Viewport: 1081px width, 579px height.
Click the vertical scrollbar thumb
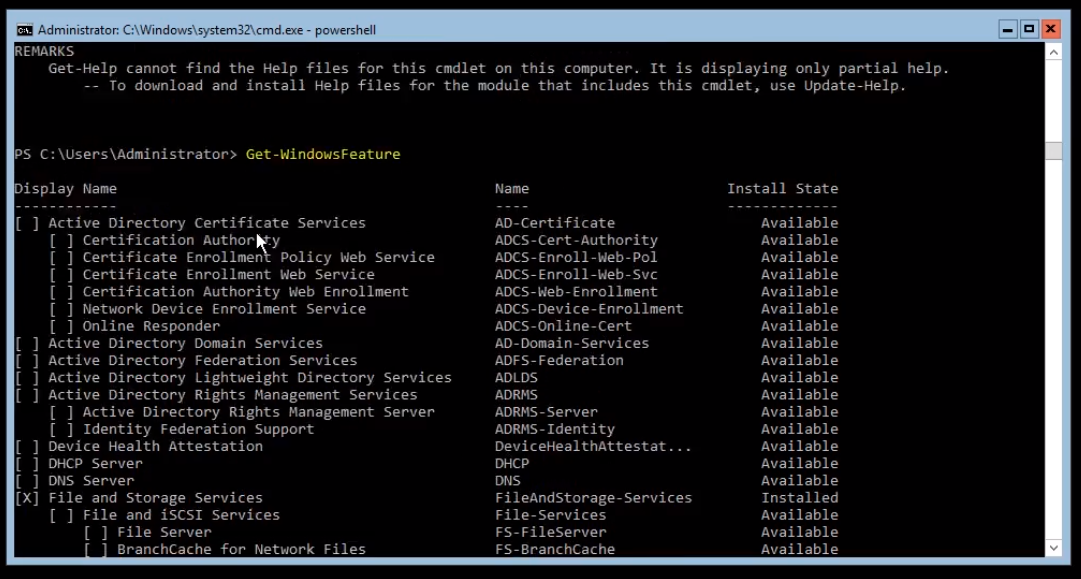(1053, 151)
